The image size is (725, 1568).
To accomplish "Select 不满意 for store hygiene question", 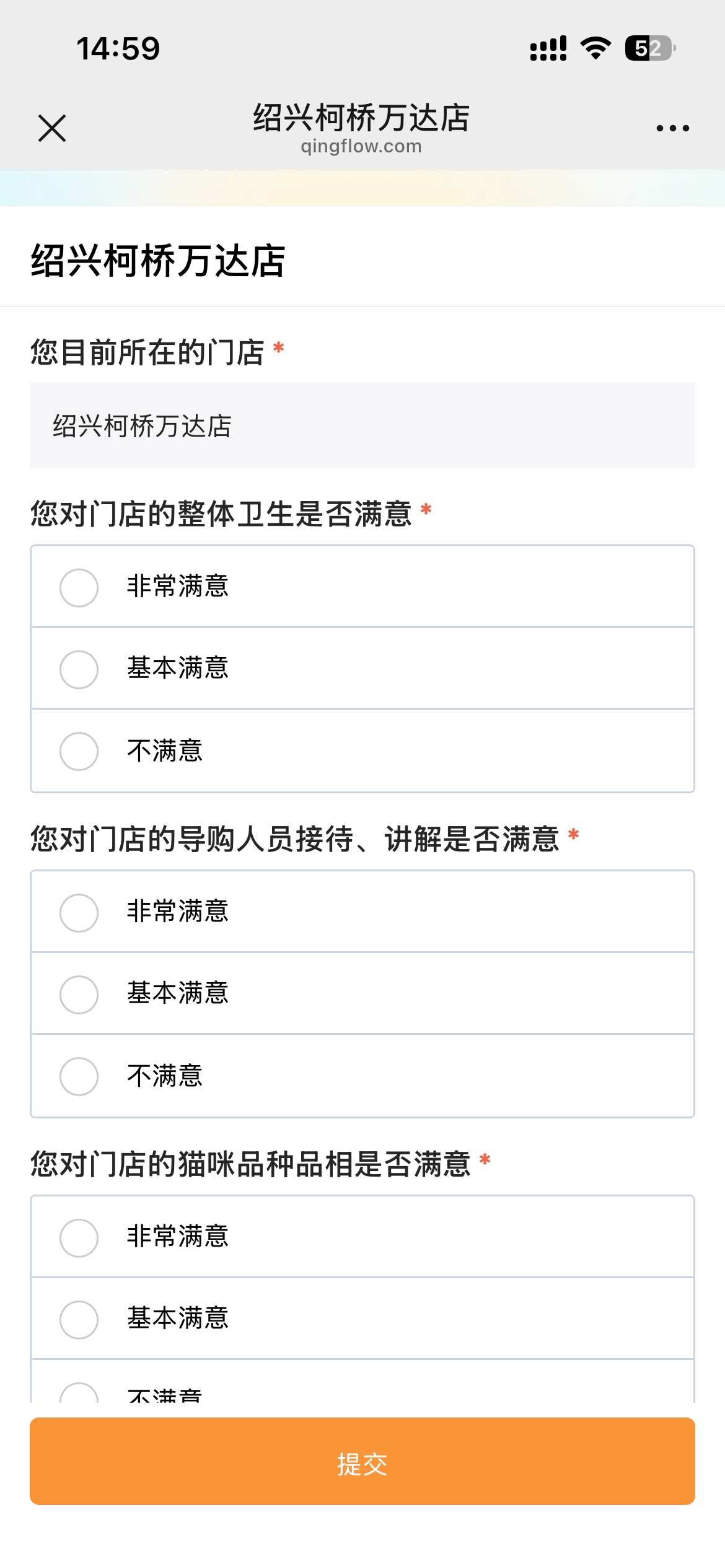I will tap(79, 751).
